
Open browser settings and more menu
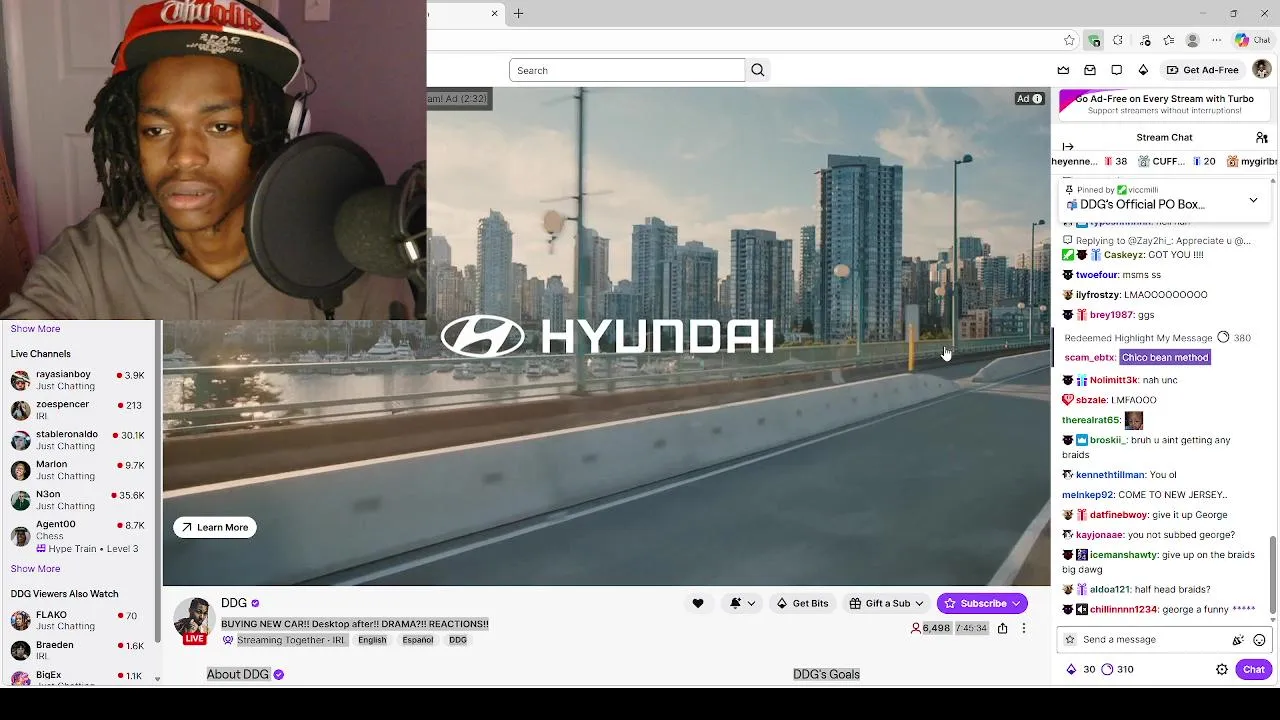coord(1217,41)
